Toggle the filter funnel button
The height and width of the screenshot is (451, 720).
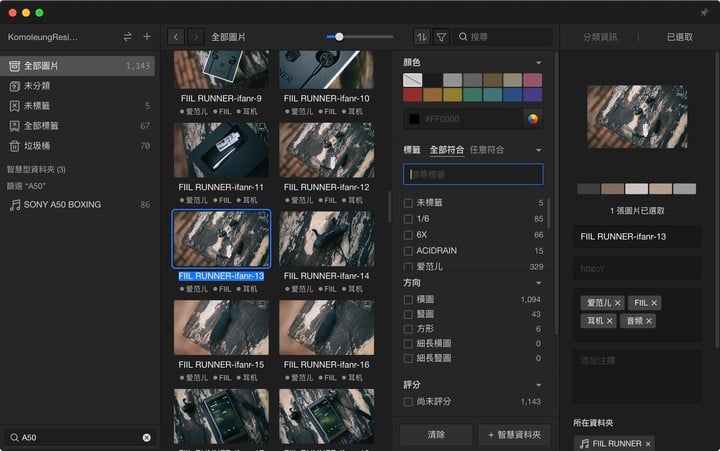click(441, 37)
